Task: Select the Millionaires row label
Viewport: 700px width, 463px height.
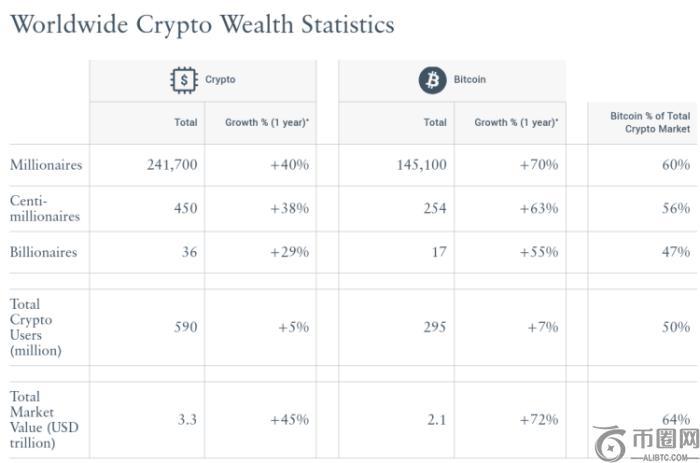Action: coord(46,164)
